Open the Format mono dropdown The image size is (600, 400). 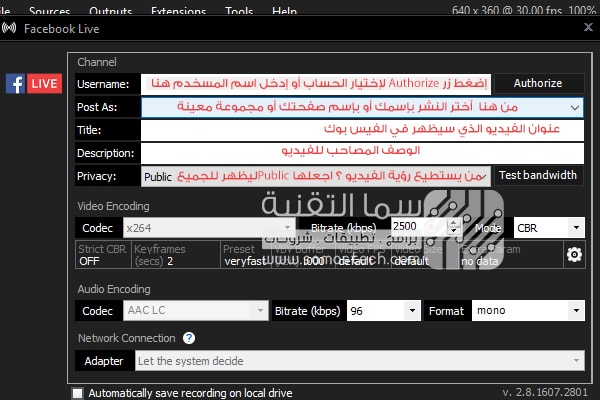[x=528, y=310]
